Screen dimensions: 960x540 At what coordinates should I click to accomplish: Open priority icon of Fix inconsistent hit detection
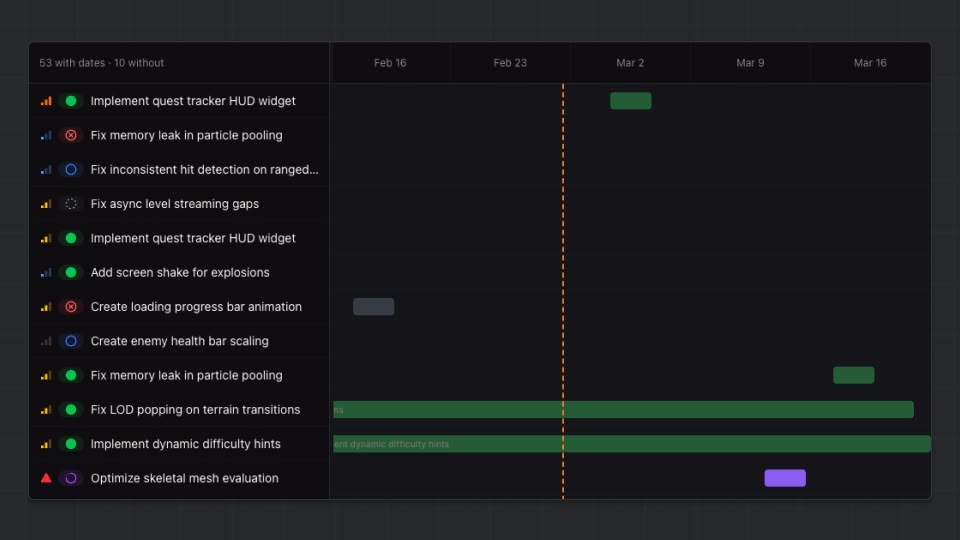coord(46,170)
